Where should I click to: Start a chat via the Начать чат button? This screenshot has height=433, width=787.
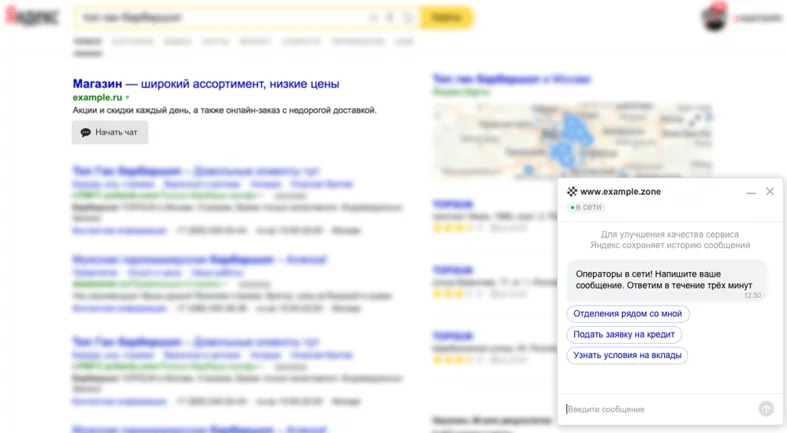coord(110,132)
